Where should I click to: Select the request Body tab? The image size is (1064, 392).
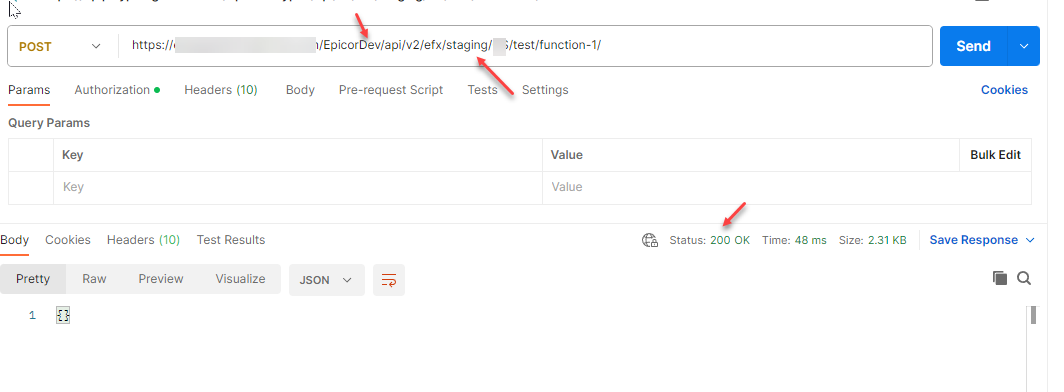point(300,90)
